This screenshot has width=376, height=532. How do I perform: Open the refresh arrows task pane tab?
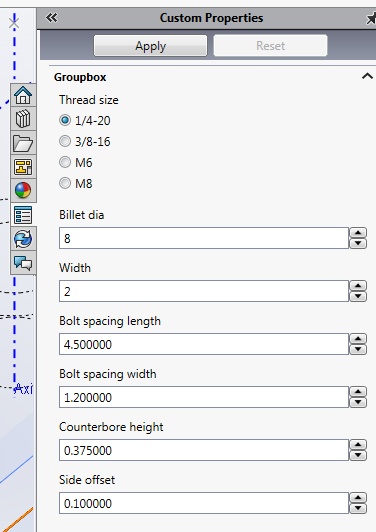pyautogui.click(x=23, y=239)
